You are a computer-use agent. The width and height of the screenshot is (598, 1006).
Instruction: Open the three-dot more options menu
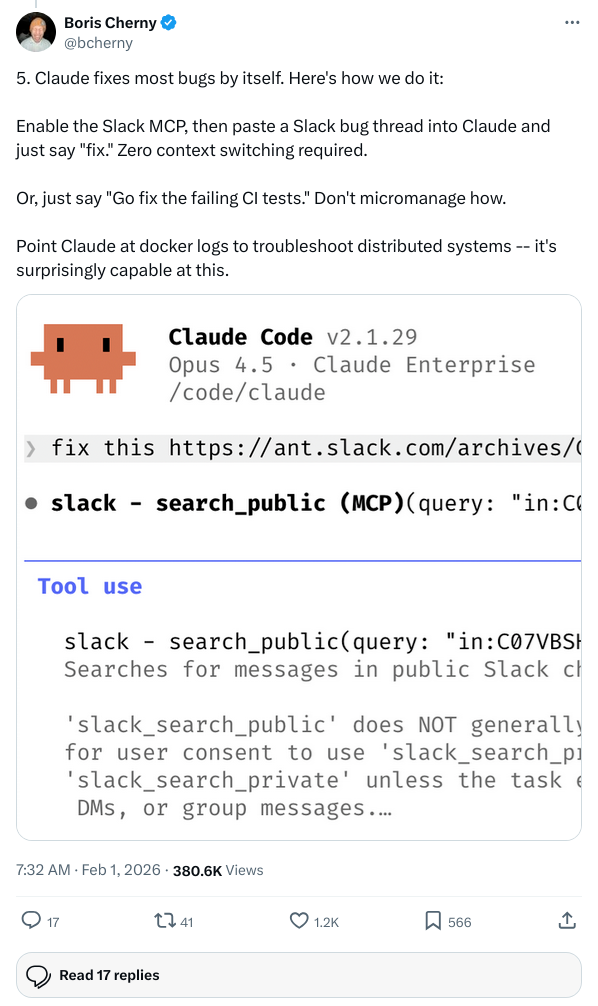tap(572, 22)
